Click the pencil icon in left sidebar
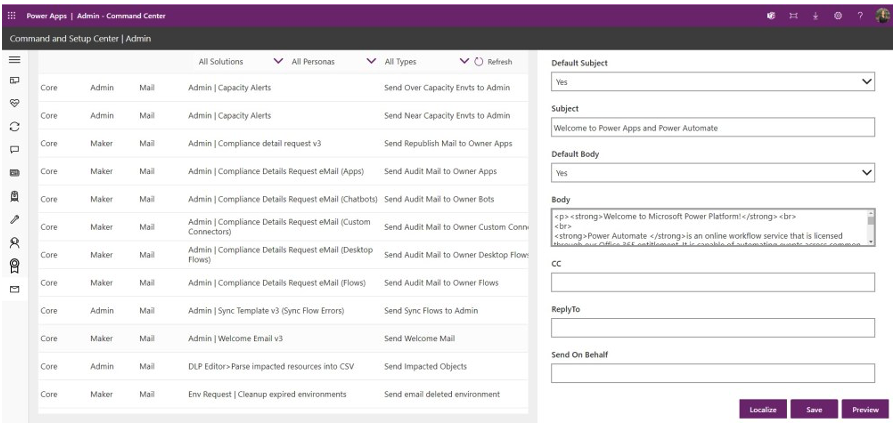Image resolution: width=896 pixels, height=439 pixels. coord(14,218)
